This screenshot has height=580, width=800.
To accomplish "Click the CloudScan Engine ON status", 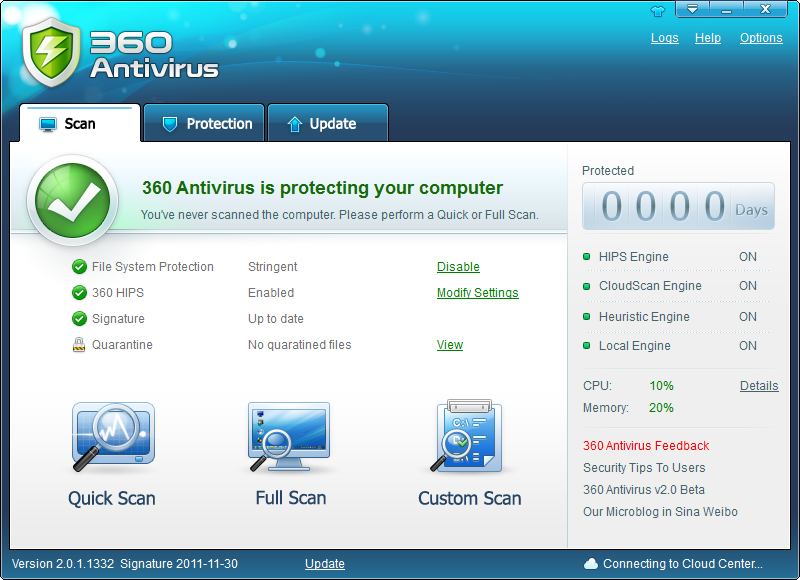I will [747, 286].
